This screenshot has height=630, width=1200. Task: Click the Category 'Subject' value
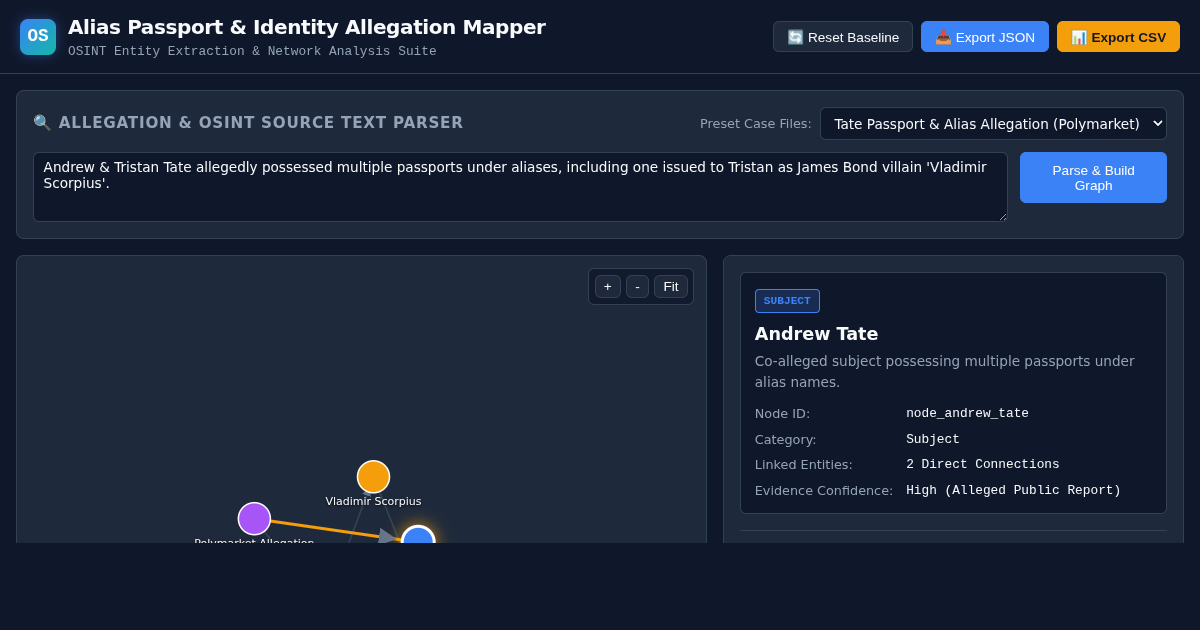pos(933,439)
